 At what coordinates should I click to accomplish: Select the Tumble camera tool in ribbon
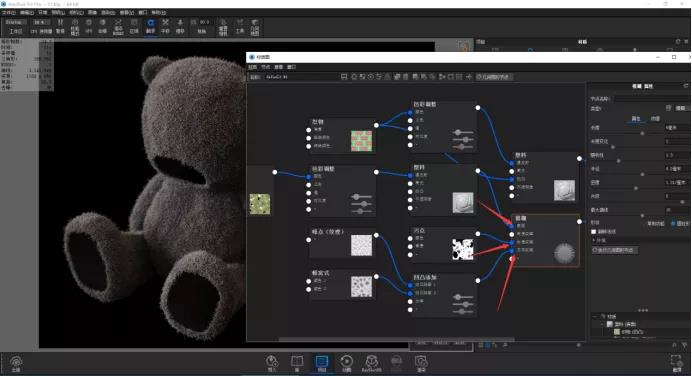point(150,26)
